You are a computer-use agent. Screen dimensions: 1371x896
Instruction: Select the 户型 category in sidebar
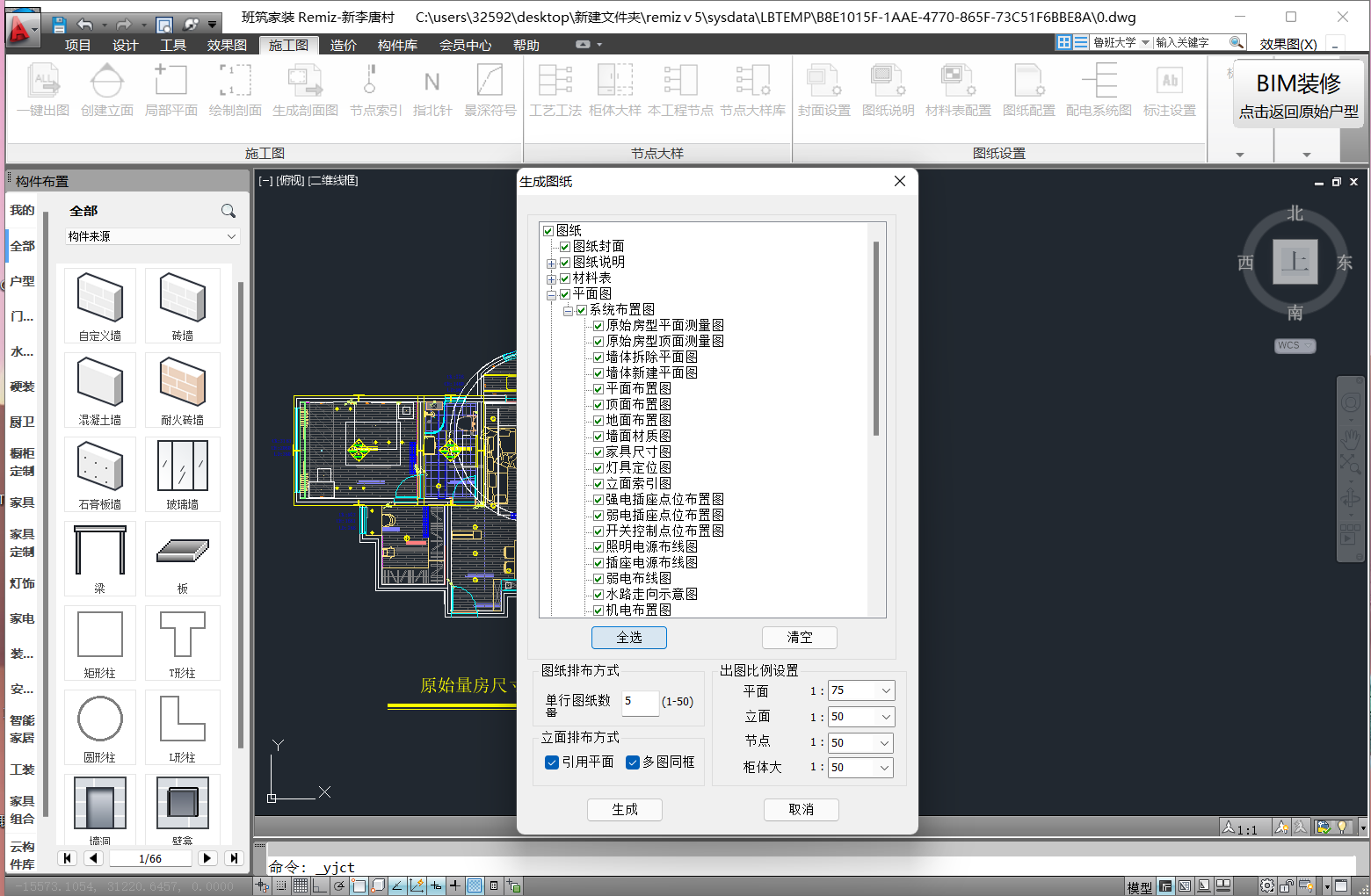22,281
